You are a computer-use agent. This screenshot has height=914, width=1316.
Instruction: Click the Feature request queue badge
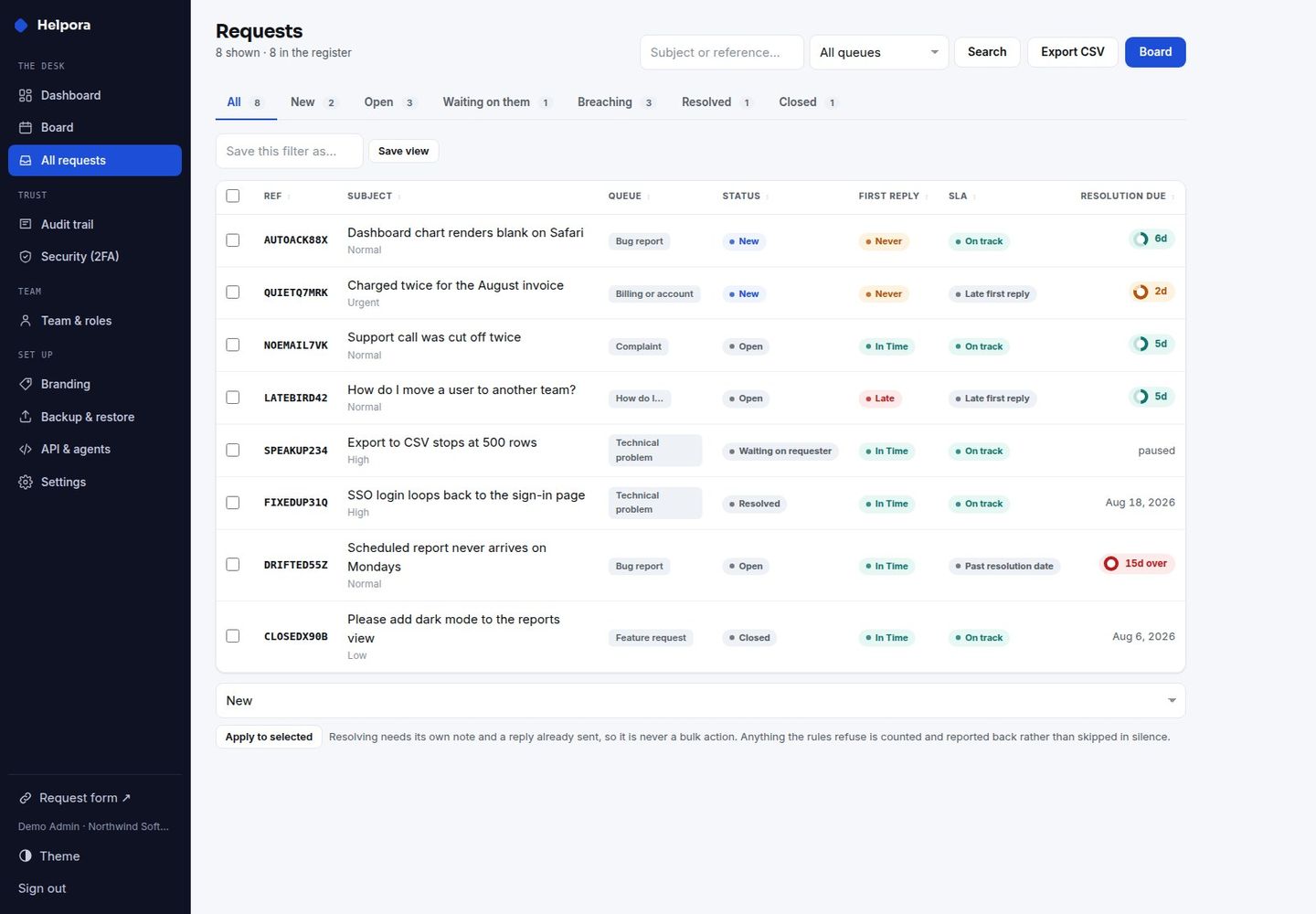(x=651, y=638)
